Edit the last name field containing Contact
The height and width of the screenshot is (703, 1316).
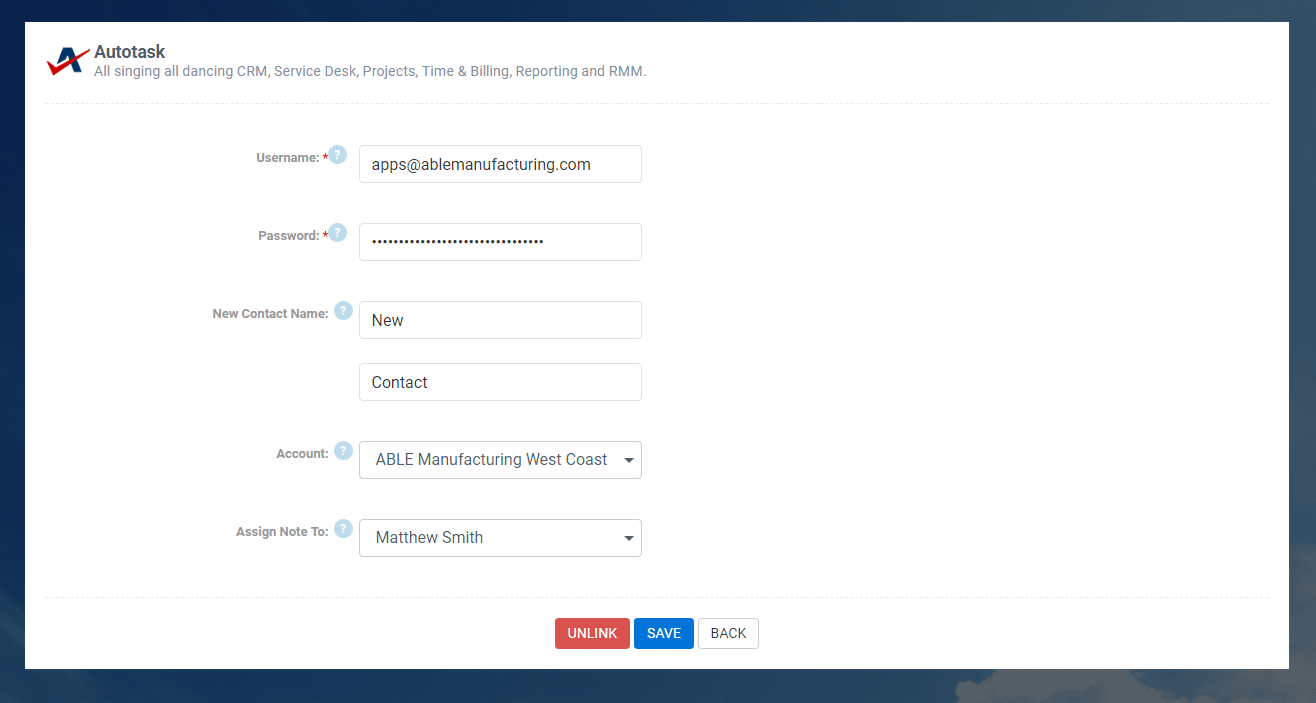pyautogui.click(x=500, y=382)
